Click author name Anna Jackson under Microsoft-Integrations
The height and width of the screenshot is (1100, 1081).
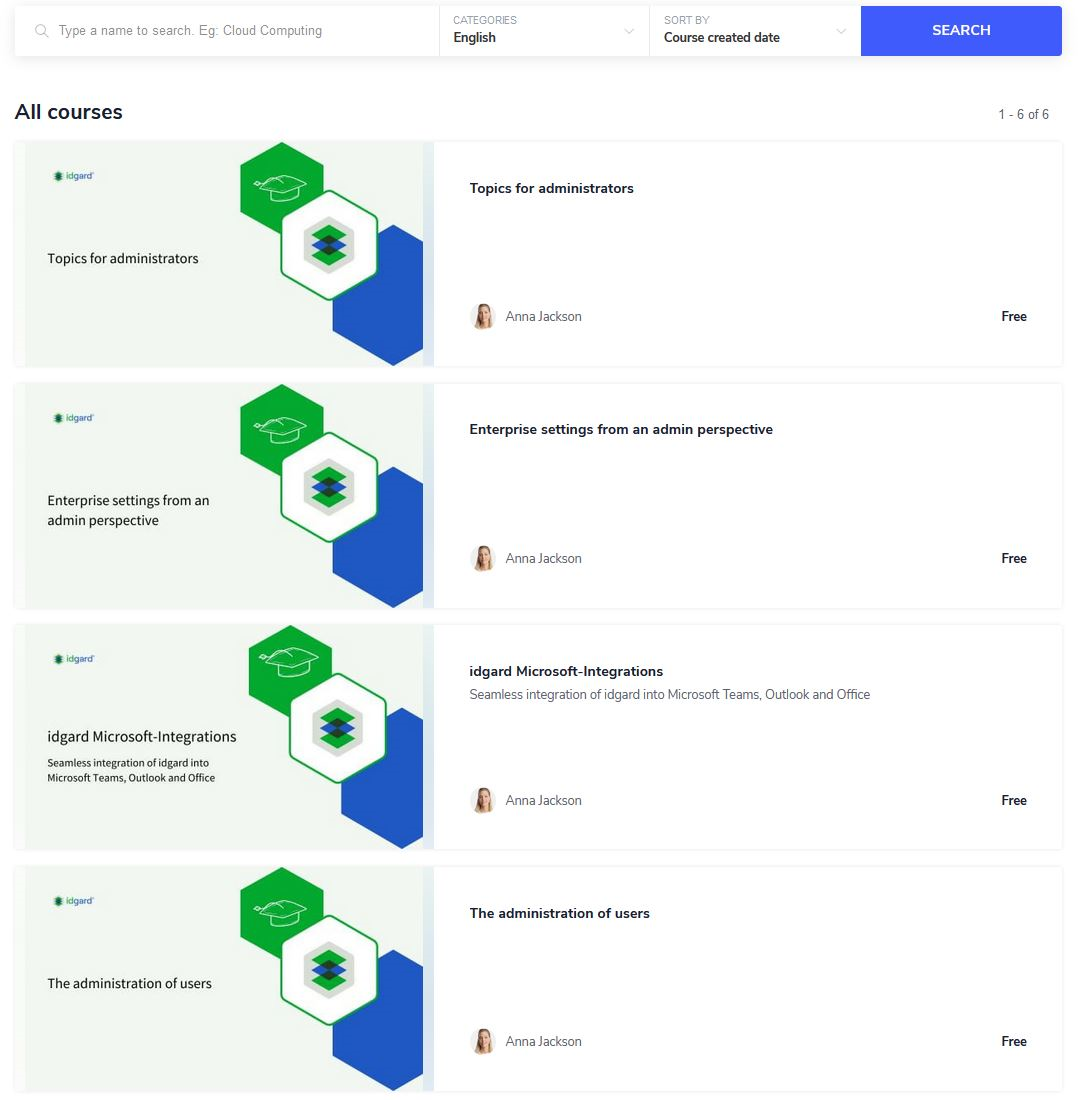pyautogui.click(x=544, y=800)
